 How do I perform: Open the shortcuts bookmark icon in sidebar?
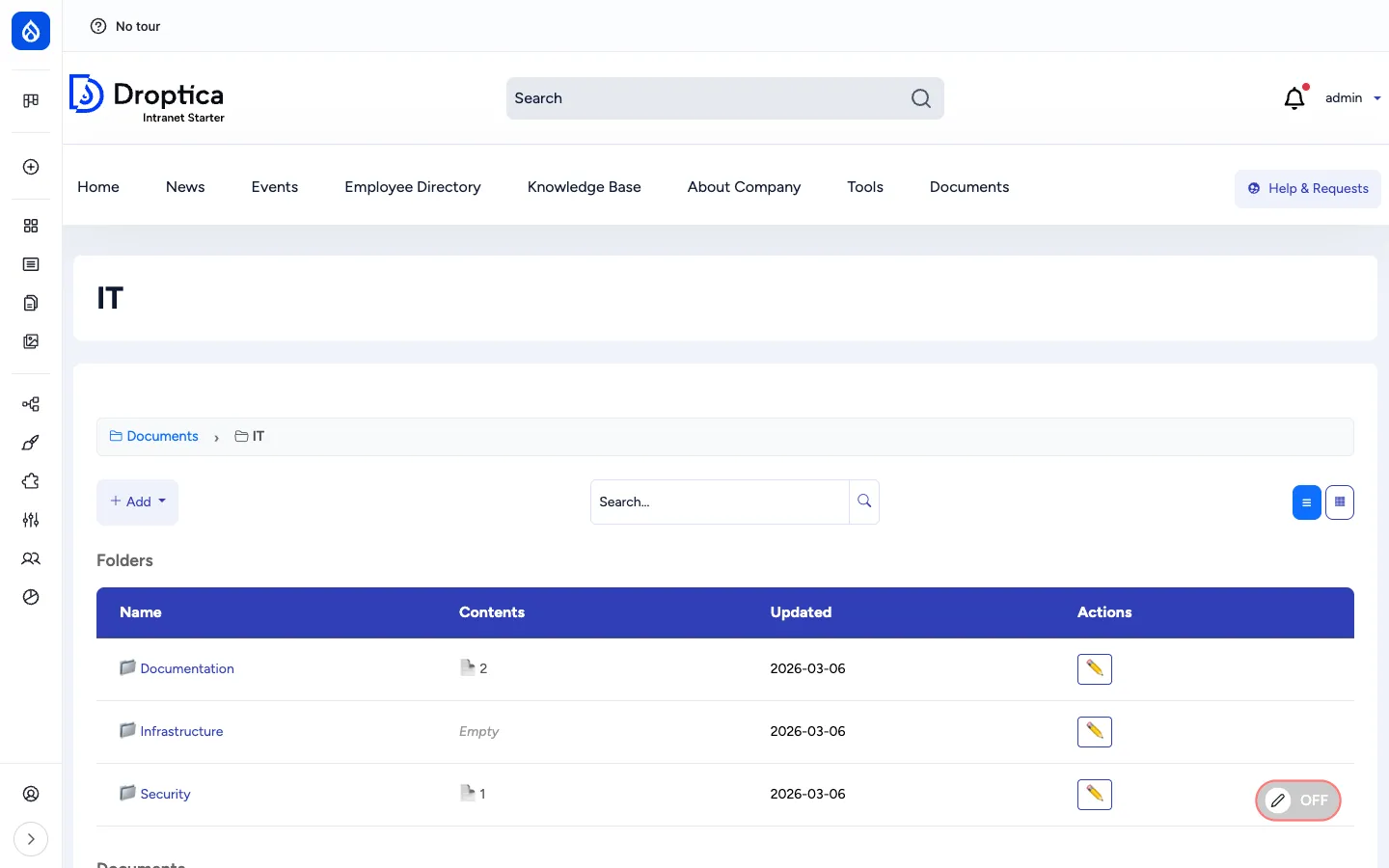coord(31,100)
